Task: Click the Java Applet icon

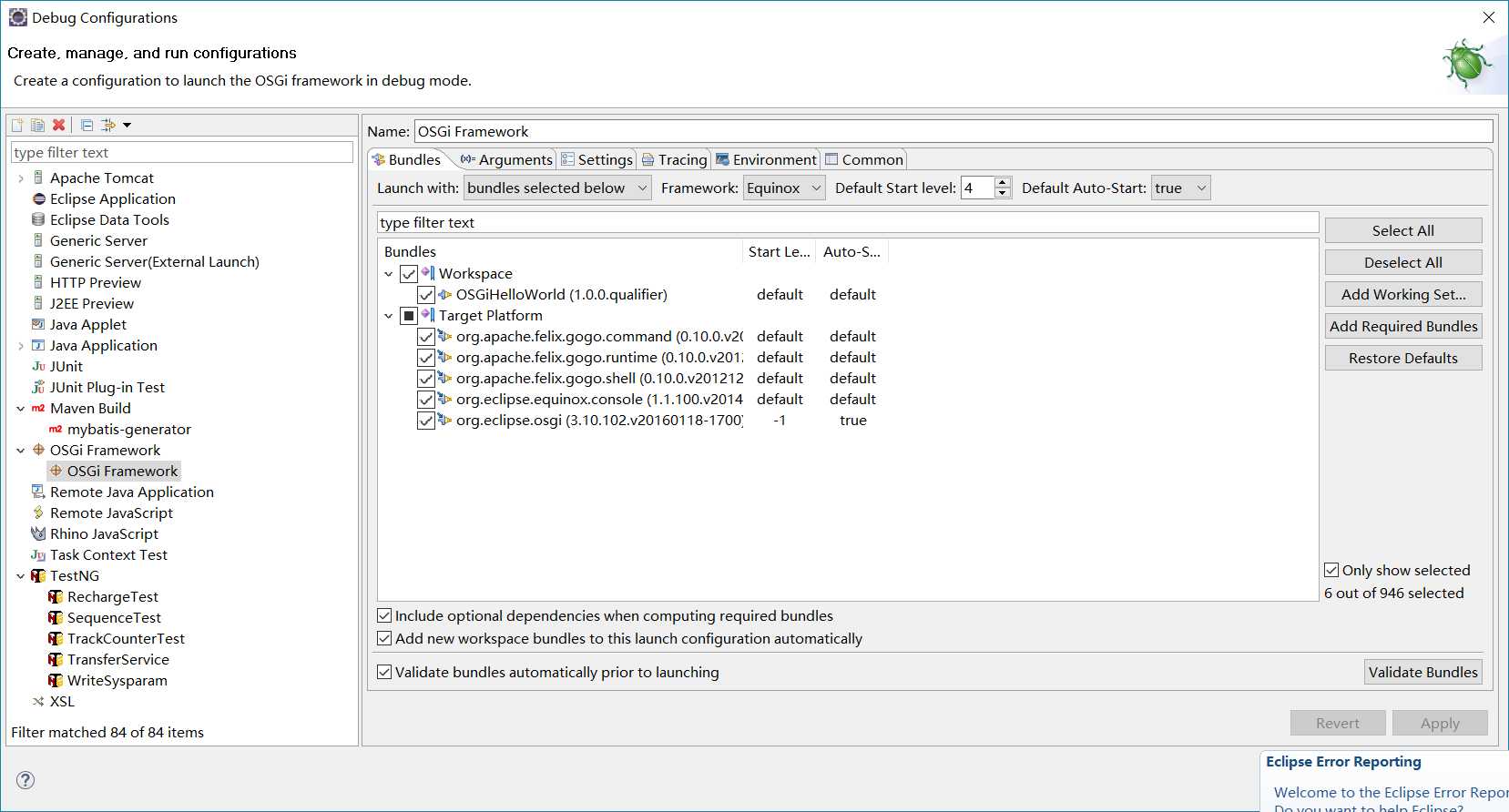Action: [x=38, y=324]
